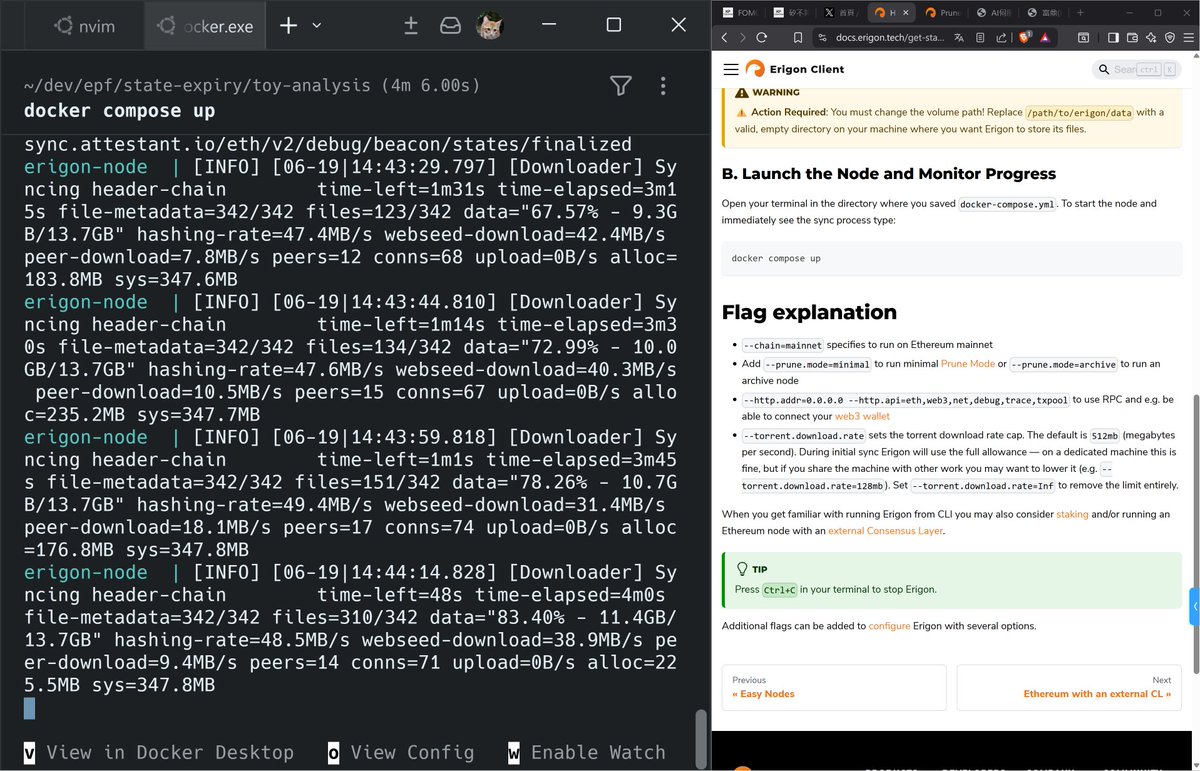1200x771 pixels.
Task: Open a new browser tab
Action: click(x=1080, y=13)
